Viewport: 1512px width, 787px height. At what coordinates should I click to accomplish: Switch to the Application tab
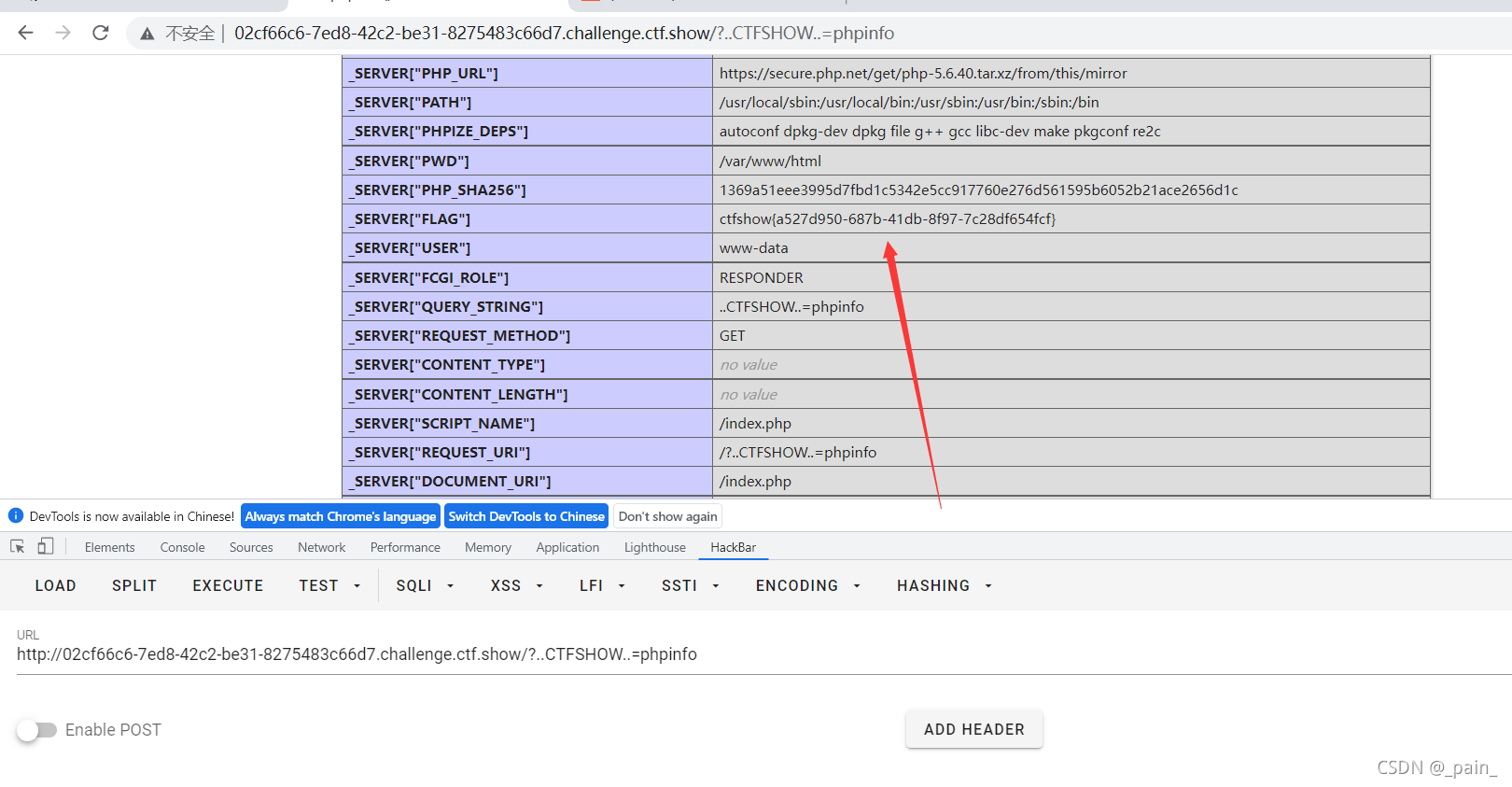tap(567, 547)
